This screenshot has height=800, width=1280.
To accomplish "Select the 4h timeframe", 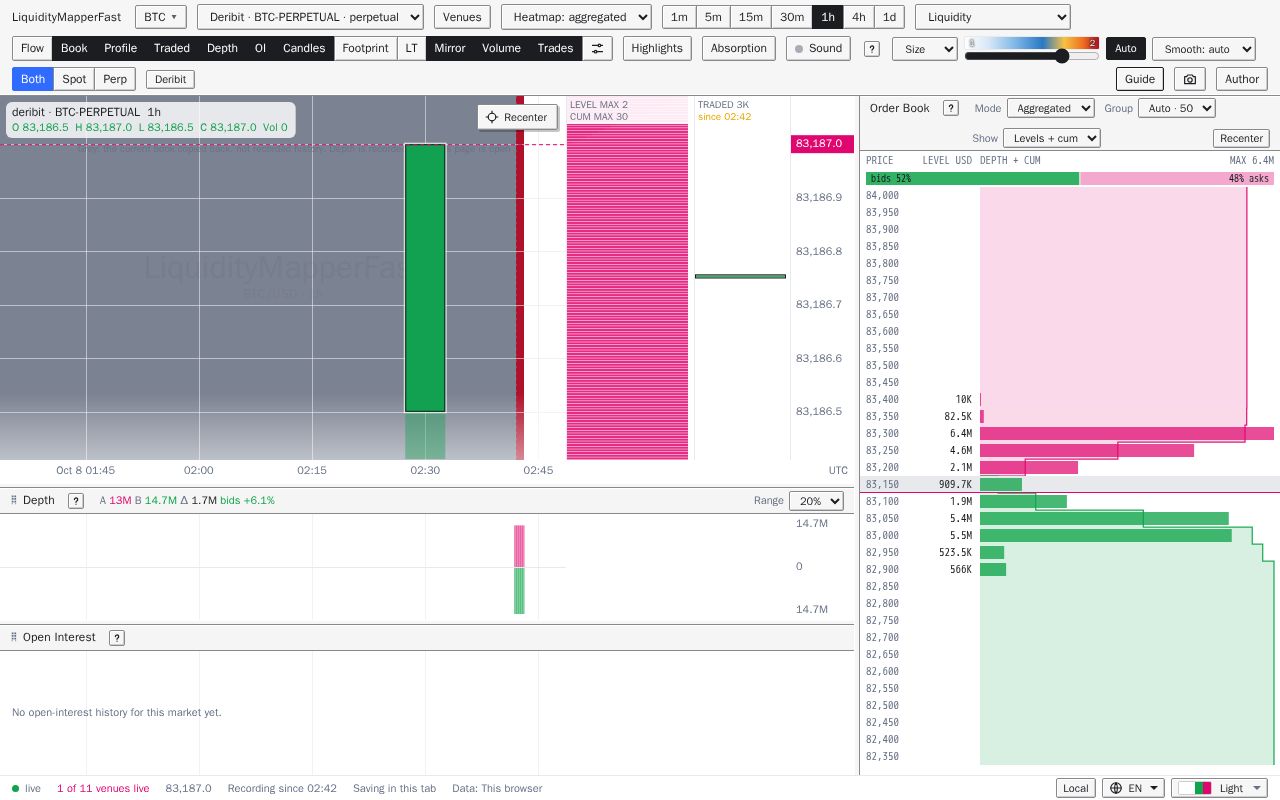I will pos(858,17).
